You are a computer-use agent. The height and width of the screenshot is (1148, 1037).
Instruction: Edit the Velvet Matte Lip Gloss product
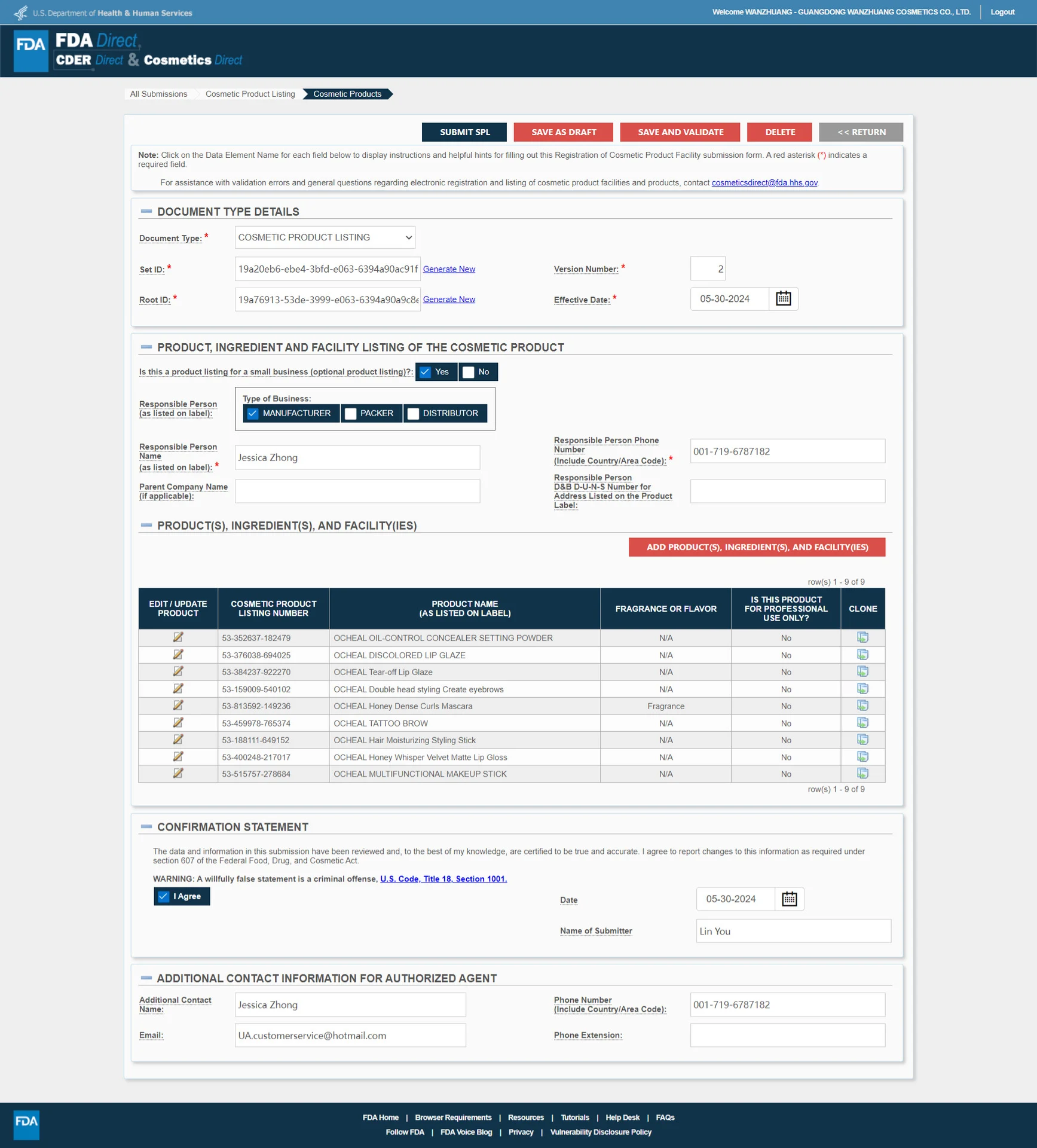[178, 757]
